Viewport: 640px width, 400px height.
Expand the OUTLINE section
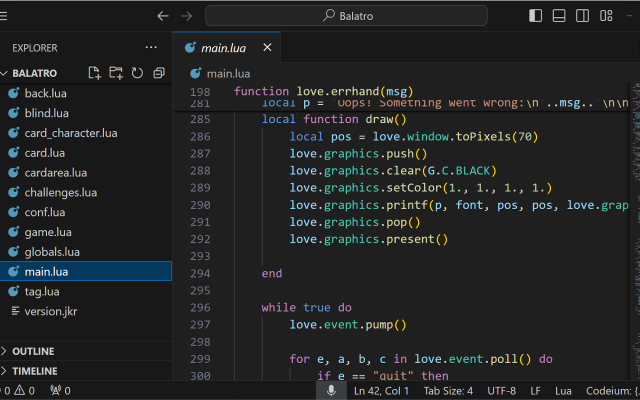[x=86, y=351]
